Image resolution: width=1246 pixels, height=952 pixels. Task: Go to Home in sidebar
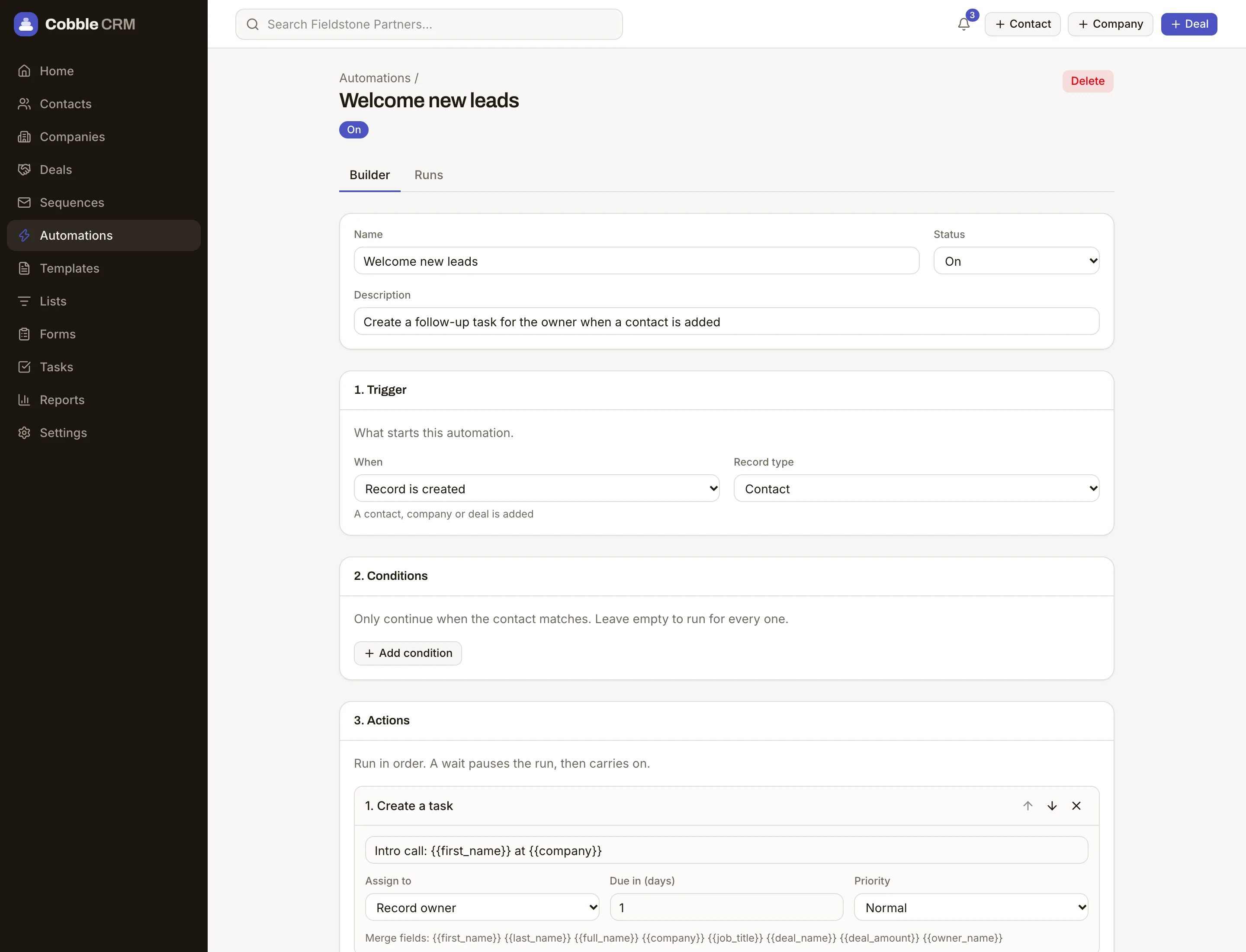[104, 71]
